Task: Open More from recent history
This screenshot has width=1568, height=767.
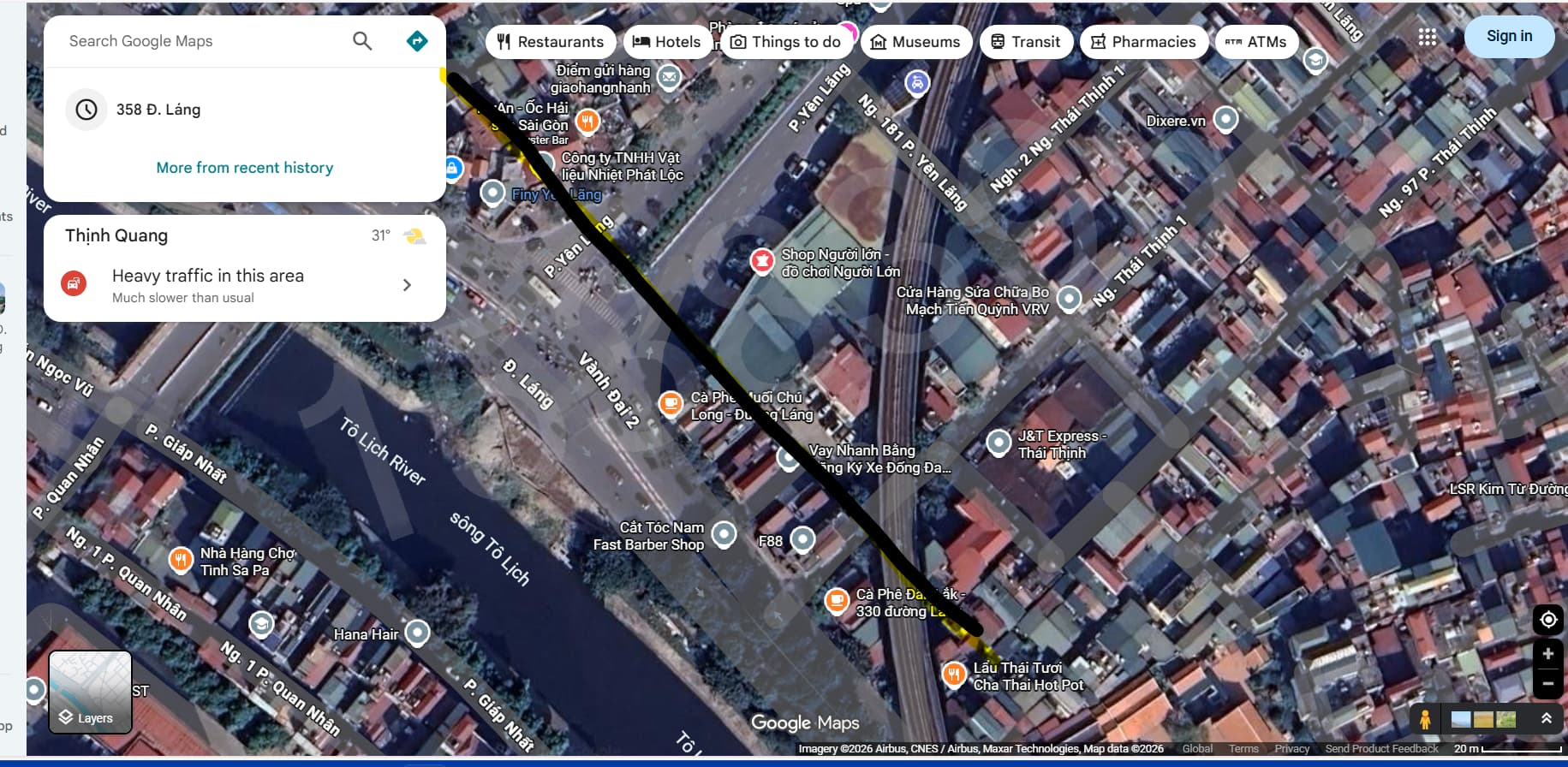Action: point(245,168)
